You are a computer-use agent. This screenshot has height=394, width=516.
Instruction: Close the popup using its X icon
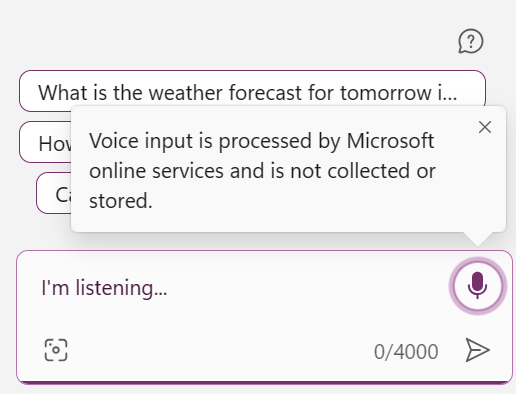click(x=485, y=127)
